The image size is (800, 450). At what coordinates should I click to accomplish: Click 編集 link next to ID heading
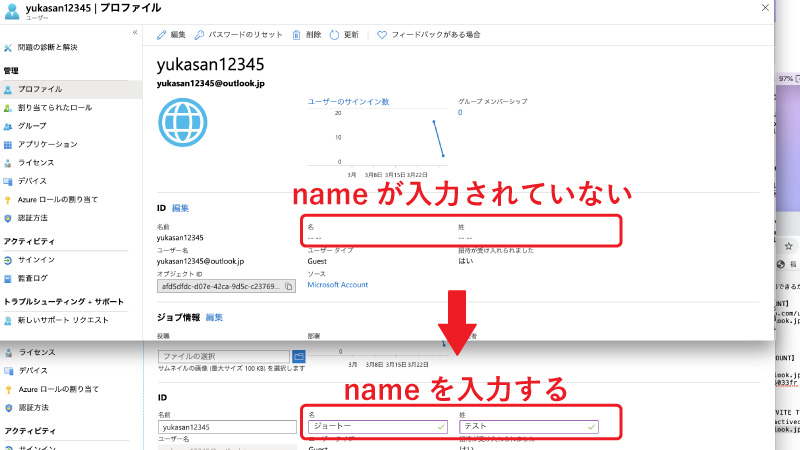coord(180,208)
